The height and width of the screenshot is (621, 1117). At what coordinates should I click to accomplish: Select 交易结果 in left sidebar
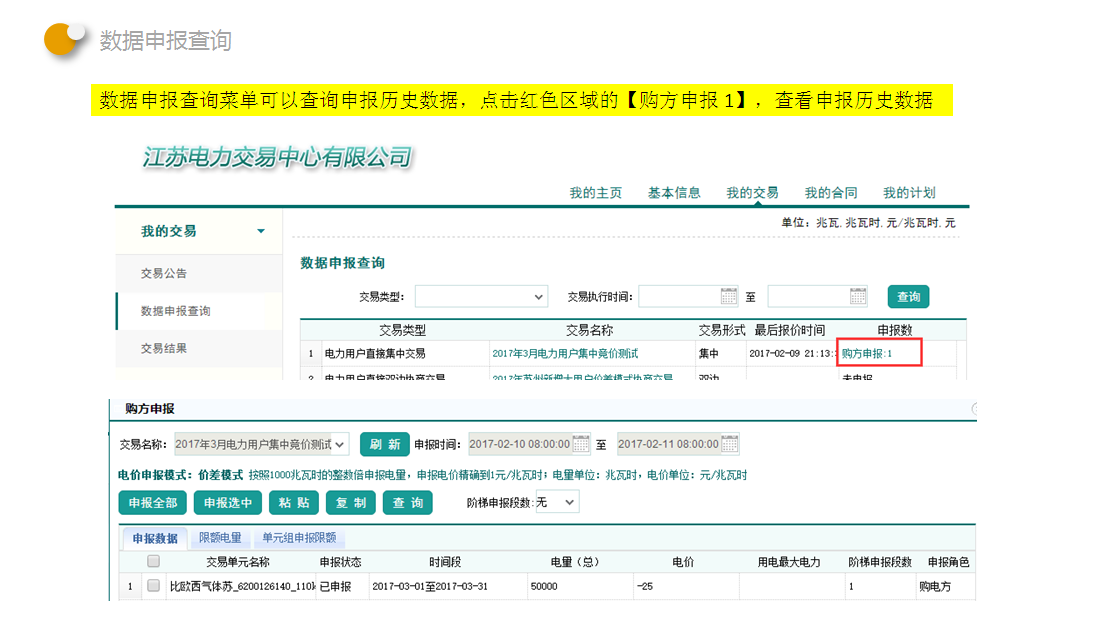pos(164,348)
